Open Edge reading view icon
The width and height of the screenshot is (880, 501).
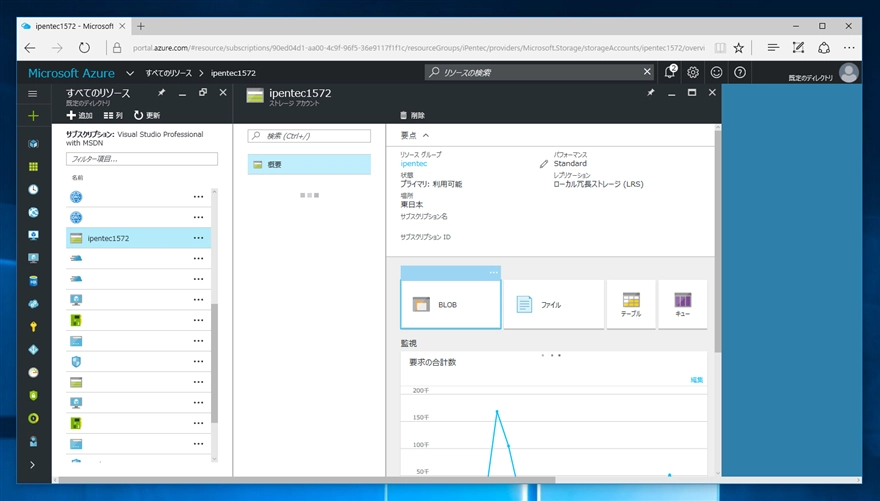point(719,48)
